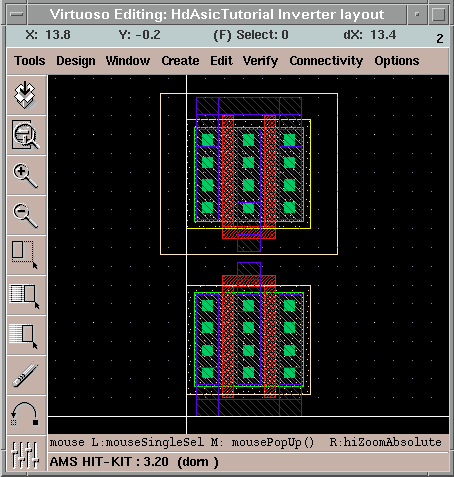Viewport: 454px width, 477px height.
Task: Select the Zoom In magnifier tool
Action: (x=26, y=176)
